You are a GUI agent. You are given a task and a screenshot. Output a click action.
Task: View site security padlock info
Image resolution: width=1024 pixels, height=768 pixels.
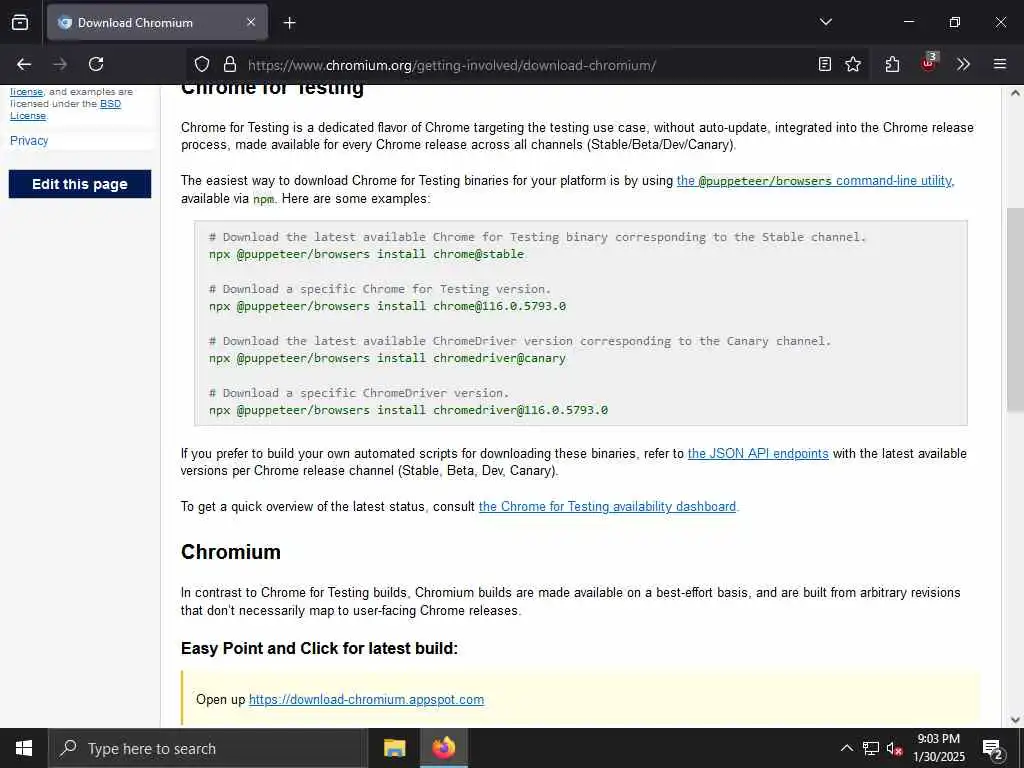(229, 64)
